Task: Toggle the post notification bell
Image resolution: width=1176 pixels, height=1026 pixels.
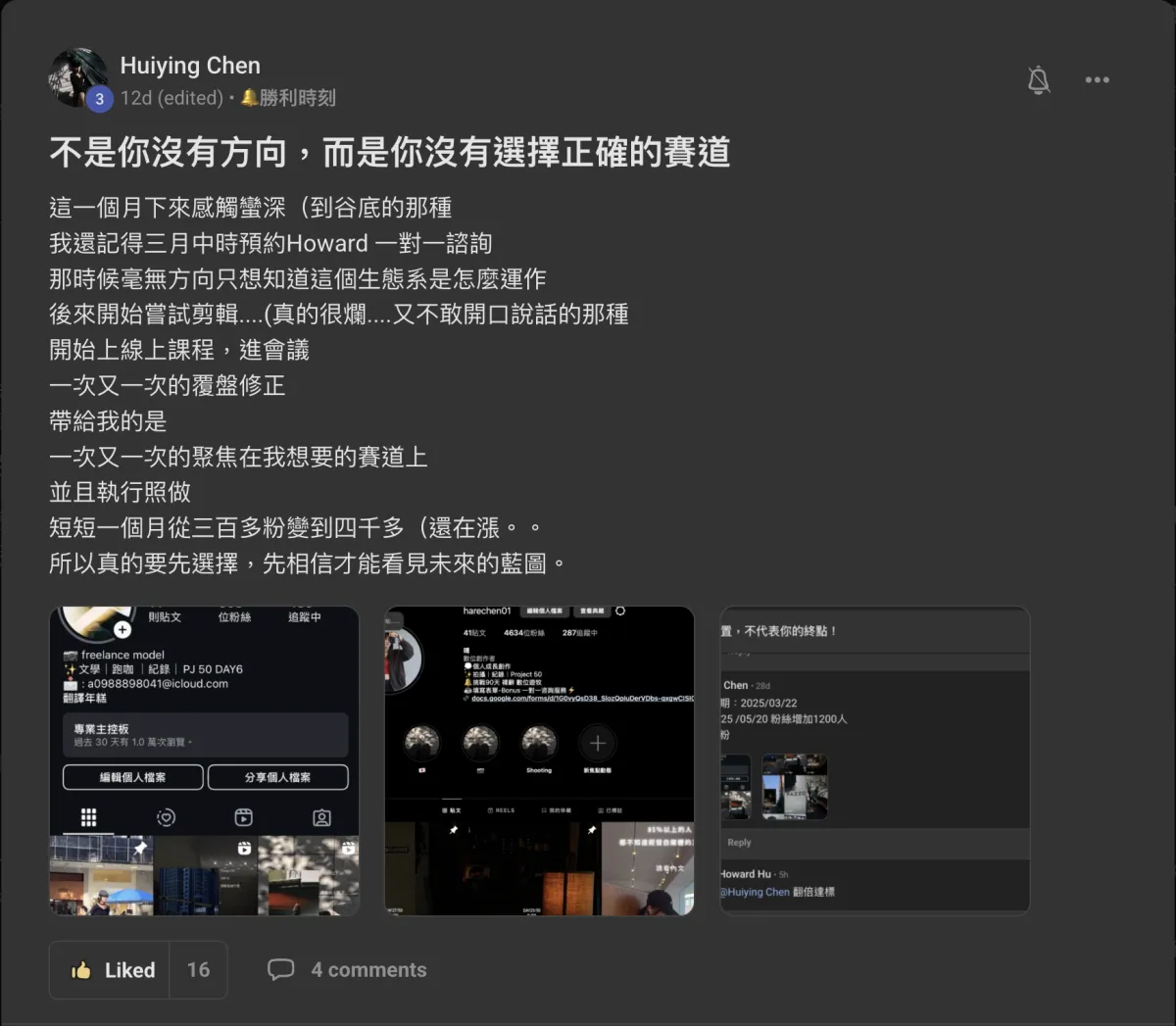Action: click(1039, 80)
